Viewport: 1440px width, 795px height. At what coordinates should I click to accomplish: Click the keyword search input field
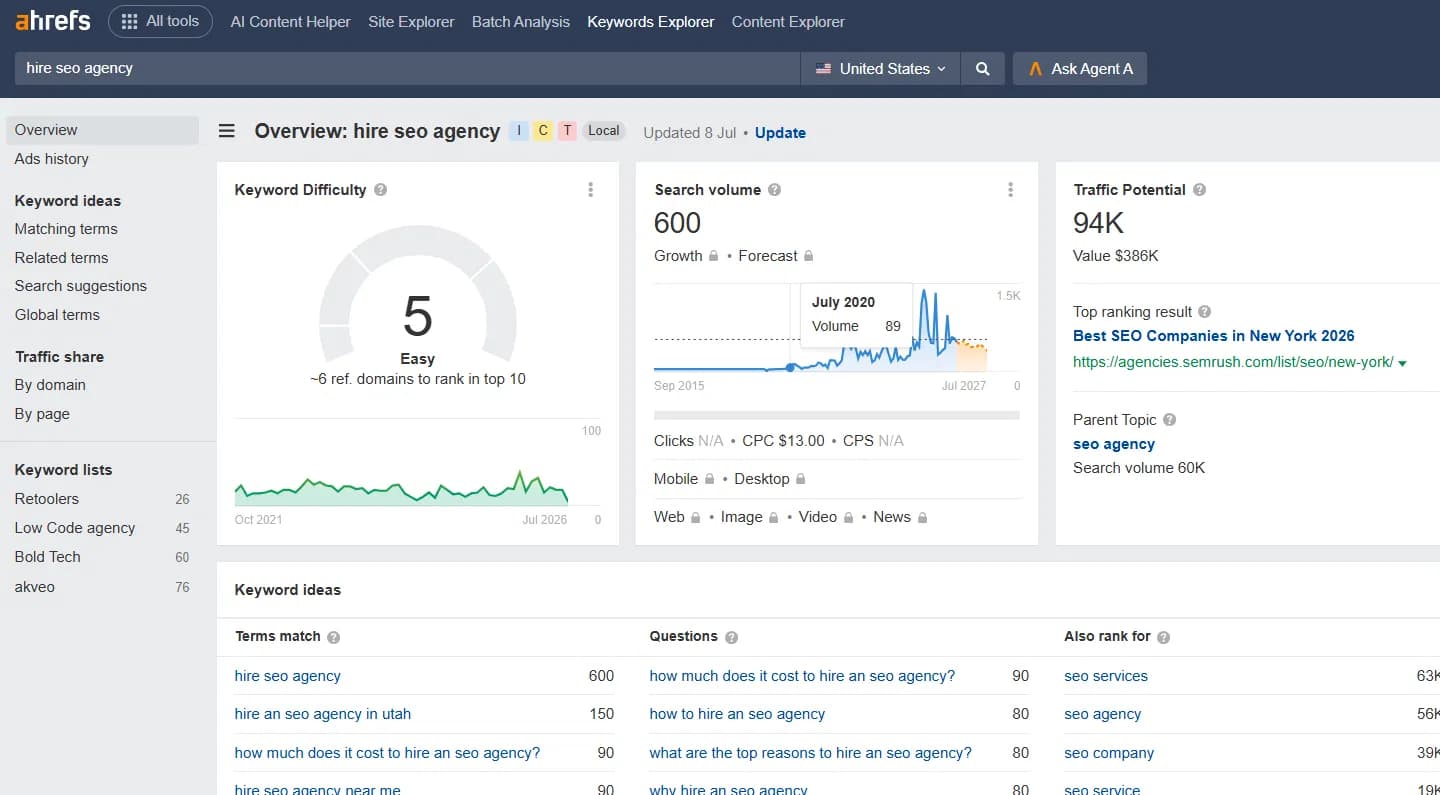click(x=407, y=68)
